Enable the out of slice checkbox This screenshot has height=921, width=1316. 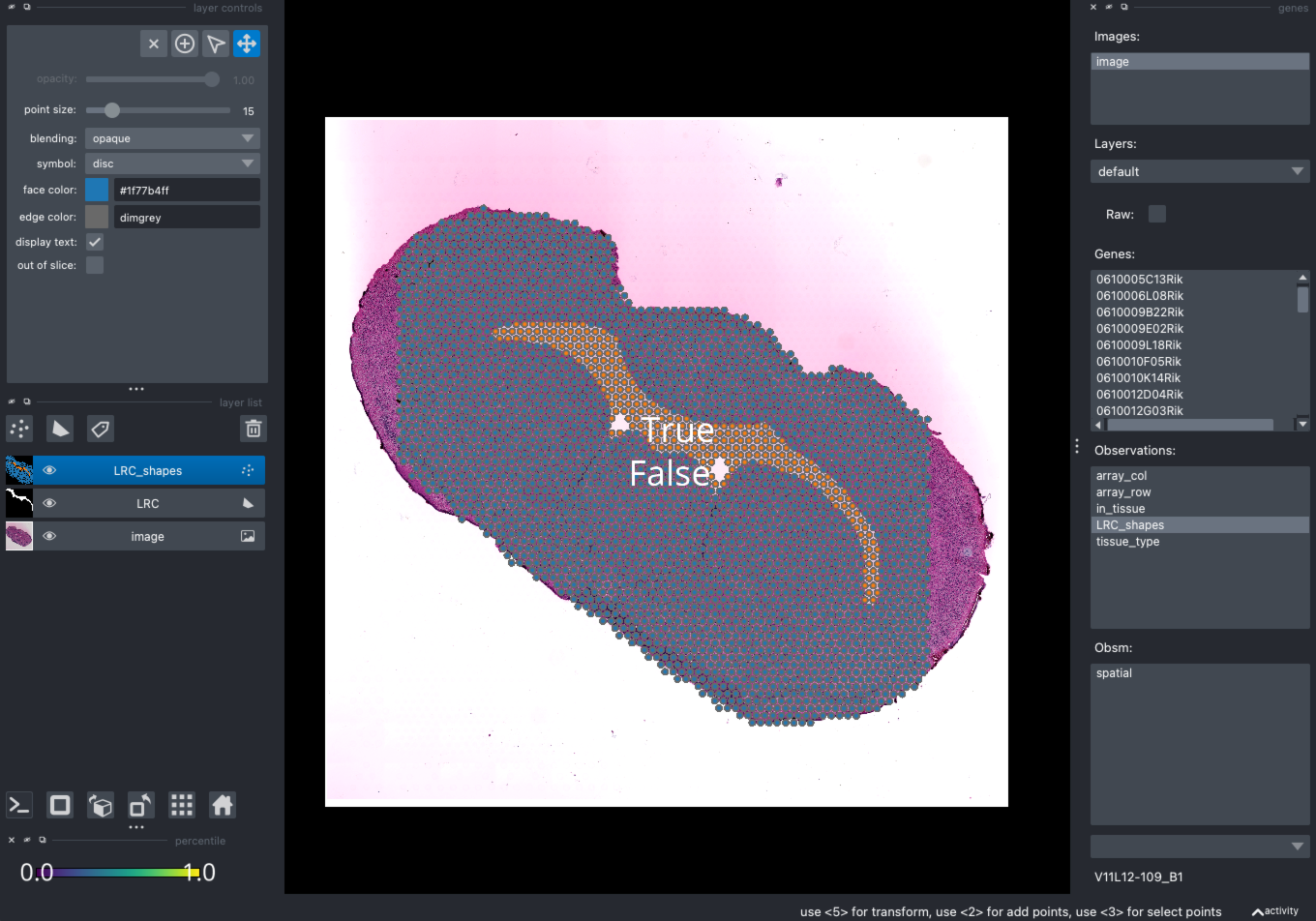coord(95,265)
